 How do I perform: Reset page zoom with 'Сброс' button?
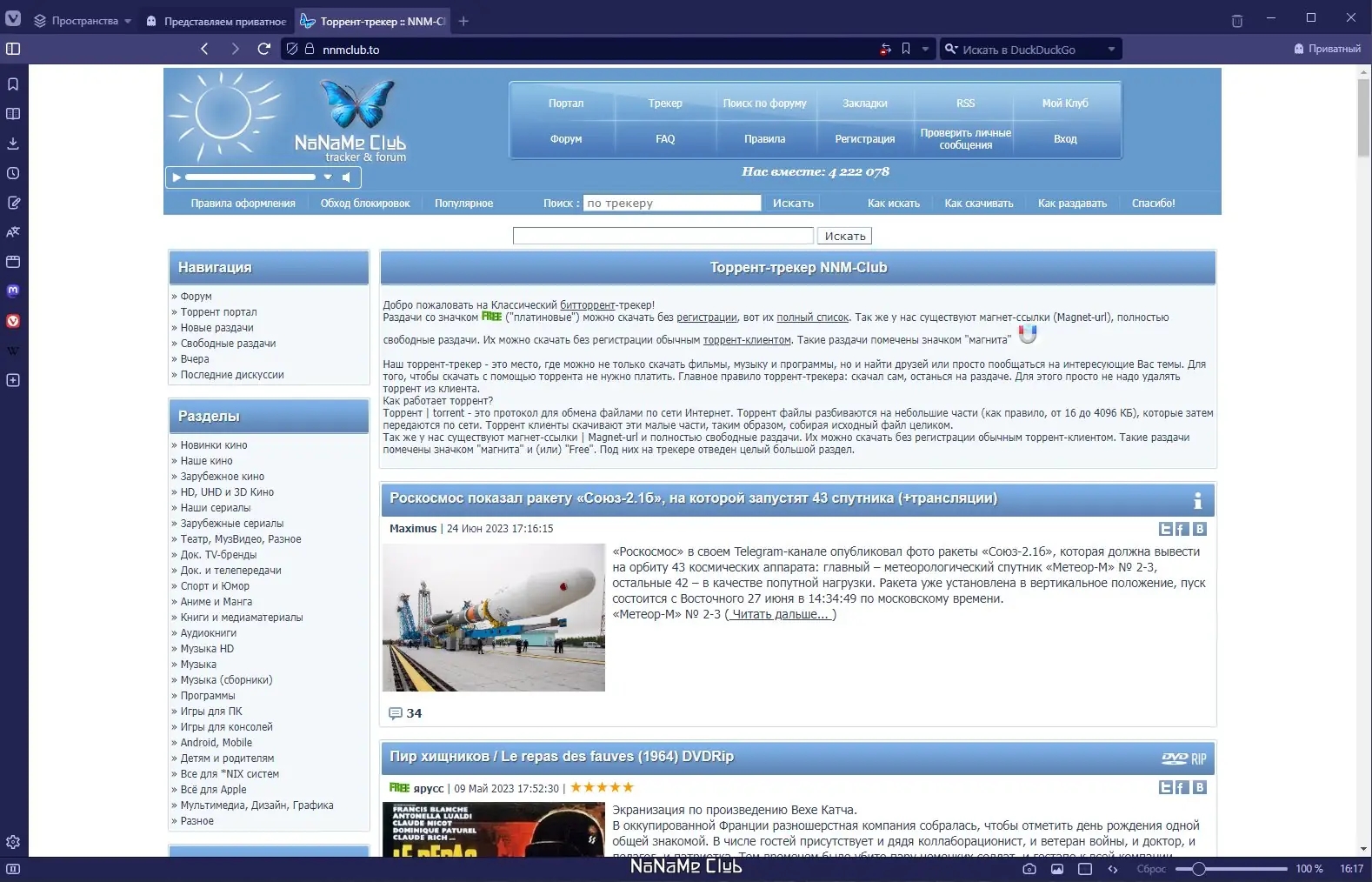point(1151,869)
